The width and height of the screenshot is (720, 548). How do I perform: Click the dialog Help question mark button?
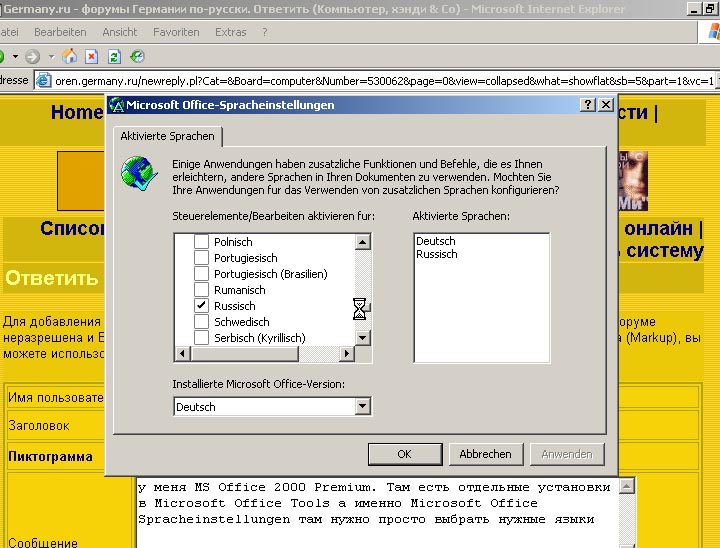[x=589, y=105]
